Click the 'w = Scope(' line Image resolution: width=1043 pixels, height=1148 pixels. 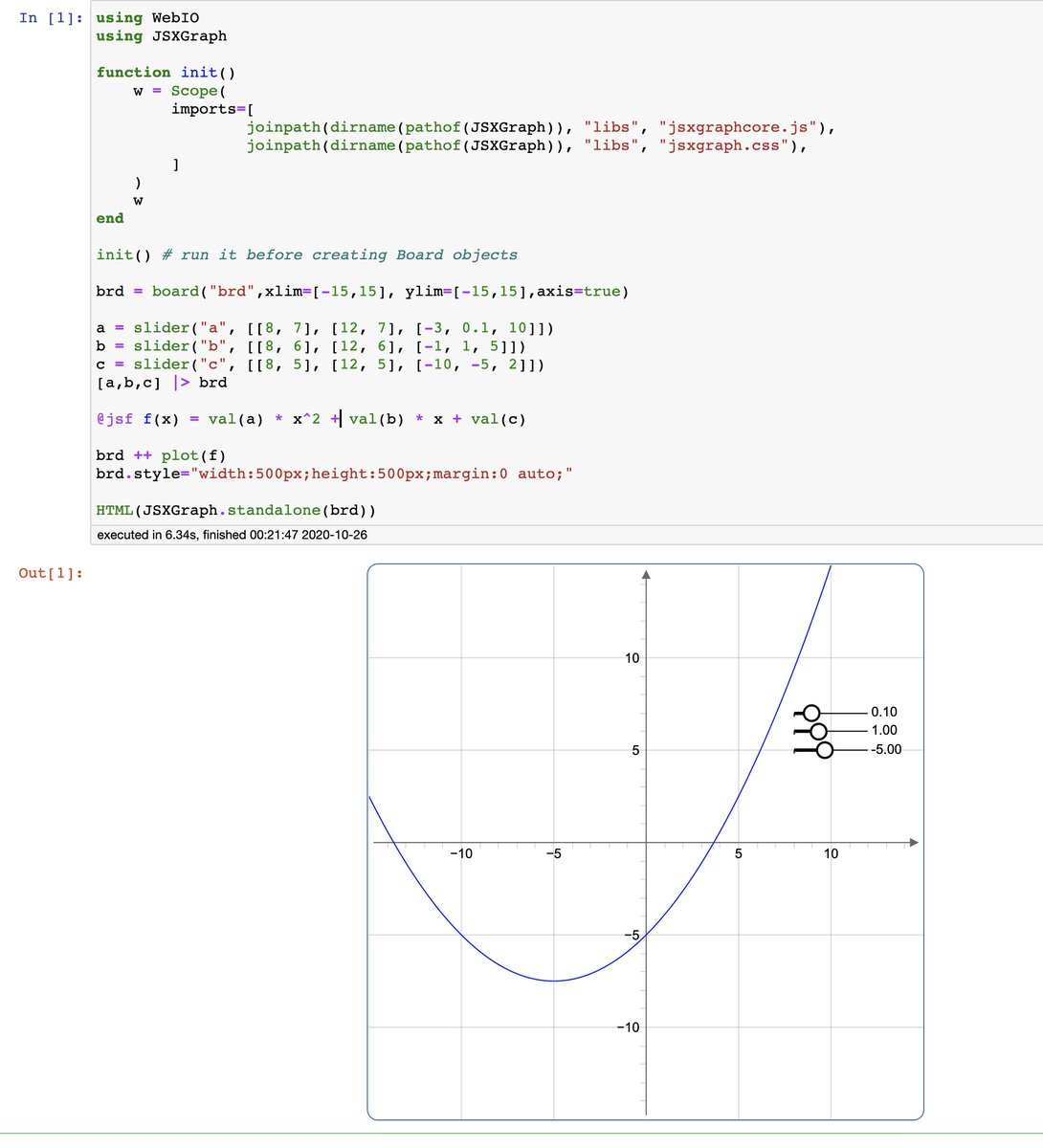pyautogui.click(x=180, y=91)
